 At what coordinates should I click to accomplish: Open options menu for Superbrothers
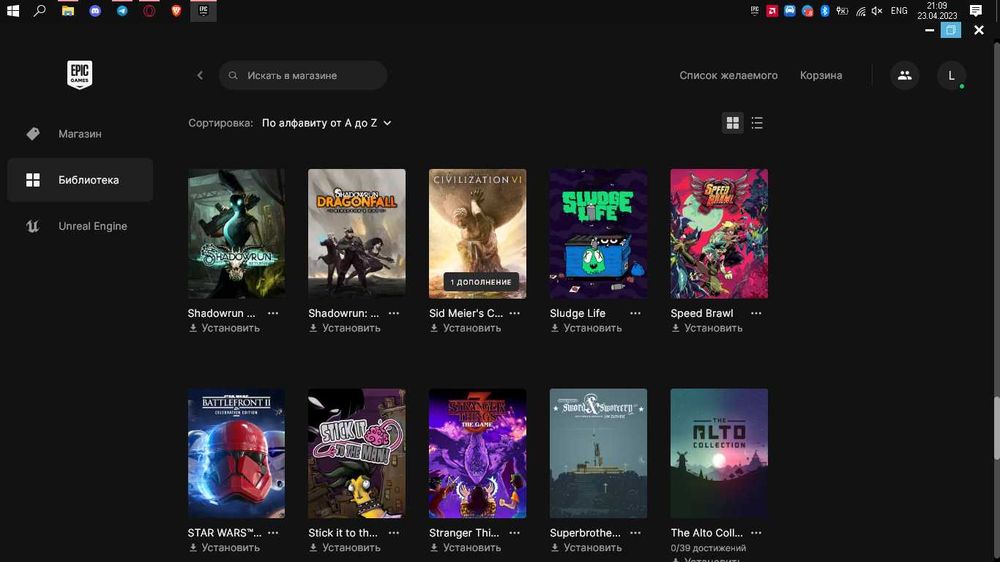click(635, 533)
